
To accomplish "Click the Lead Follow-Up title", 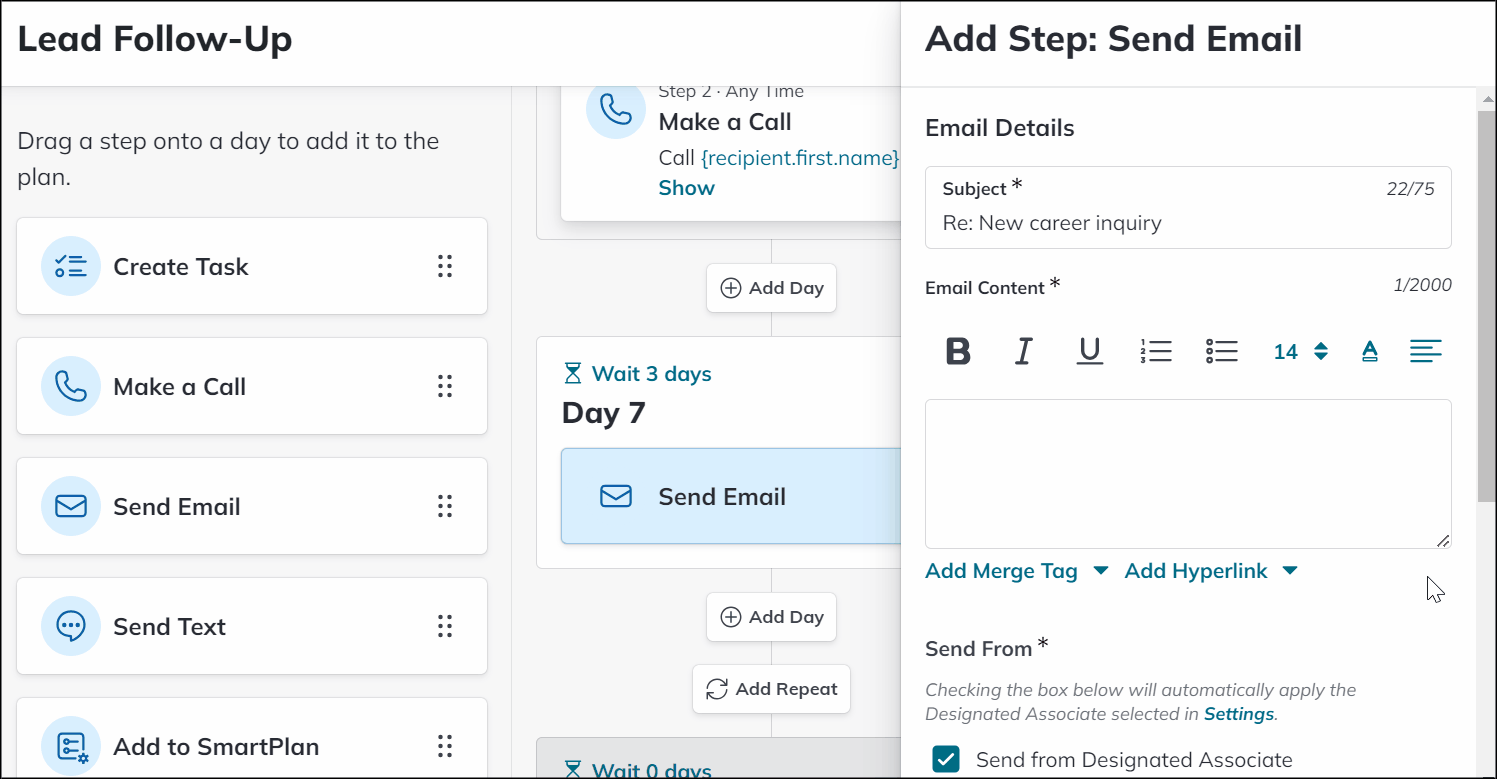I will 155,40.
